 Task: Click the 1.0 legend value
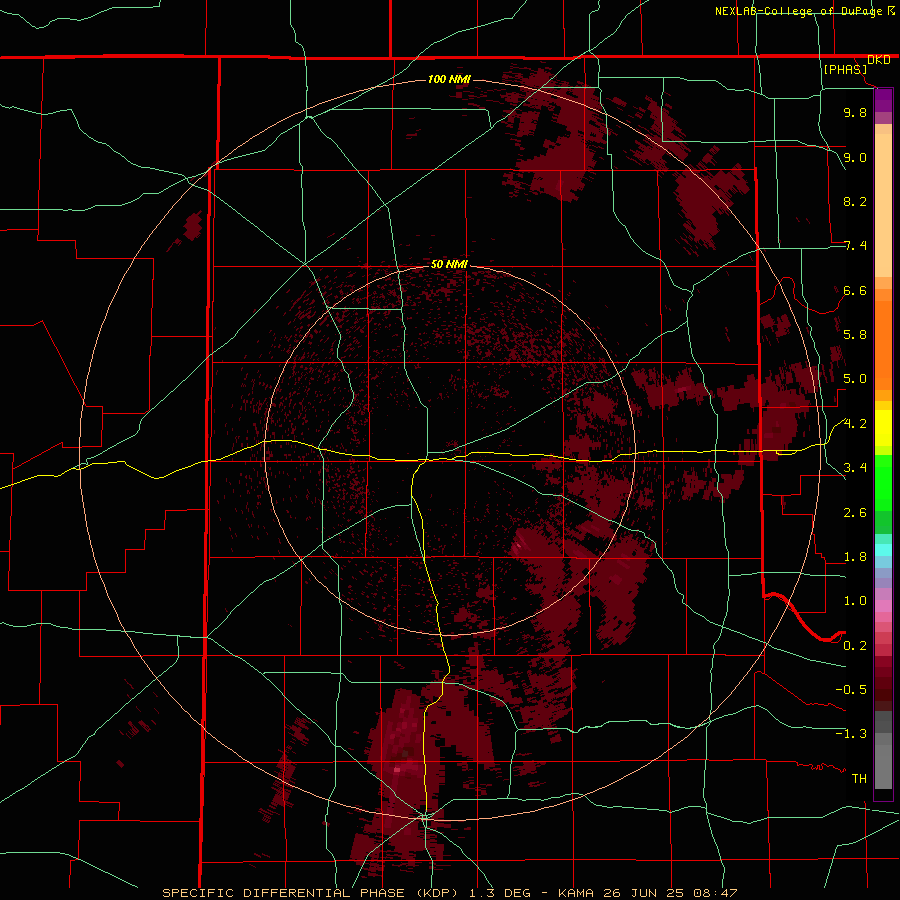[855, 601]
